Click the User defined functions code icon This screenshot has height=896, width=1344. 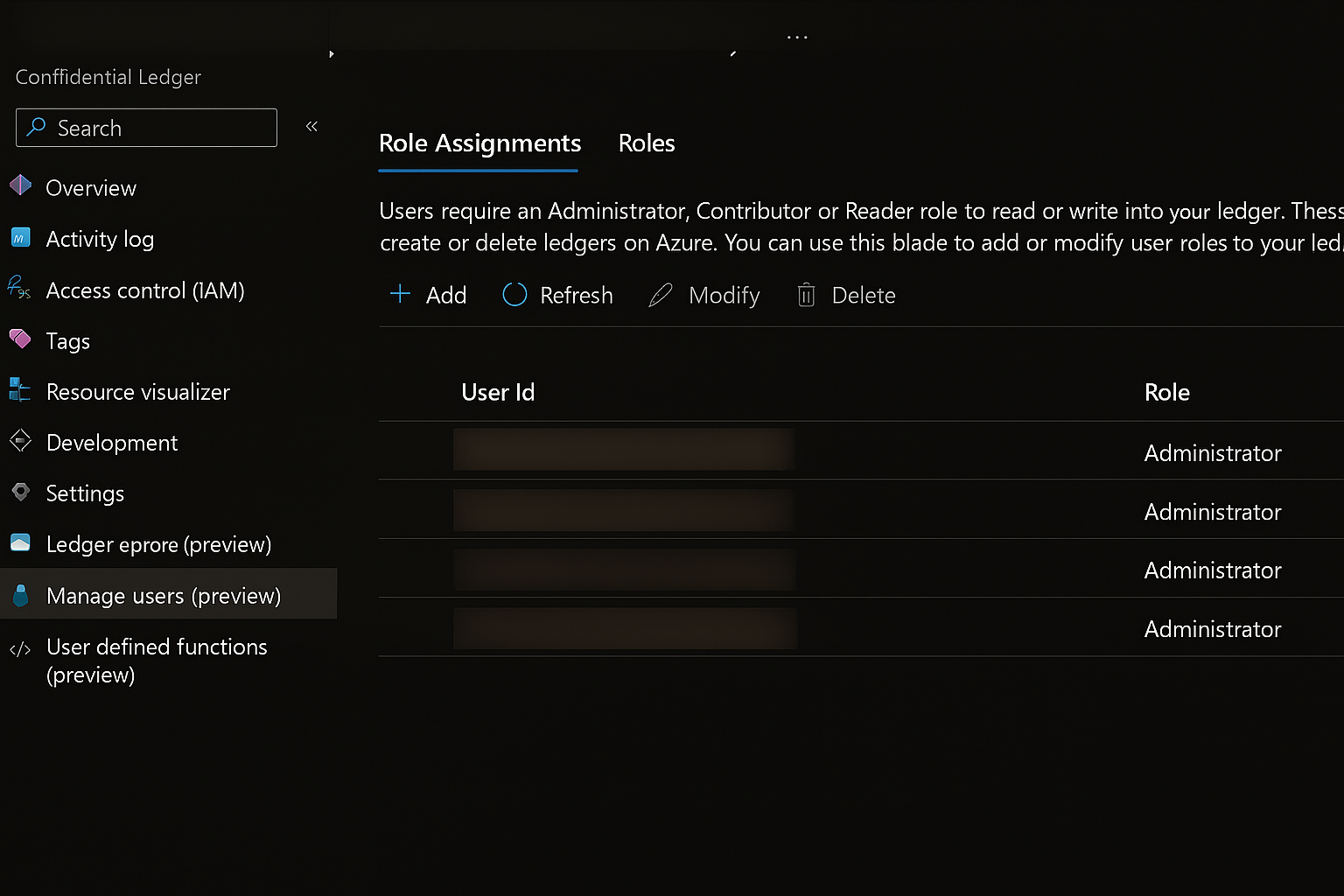pyautogui.click(x=20, y=648)
